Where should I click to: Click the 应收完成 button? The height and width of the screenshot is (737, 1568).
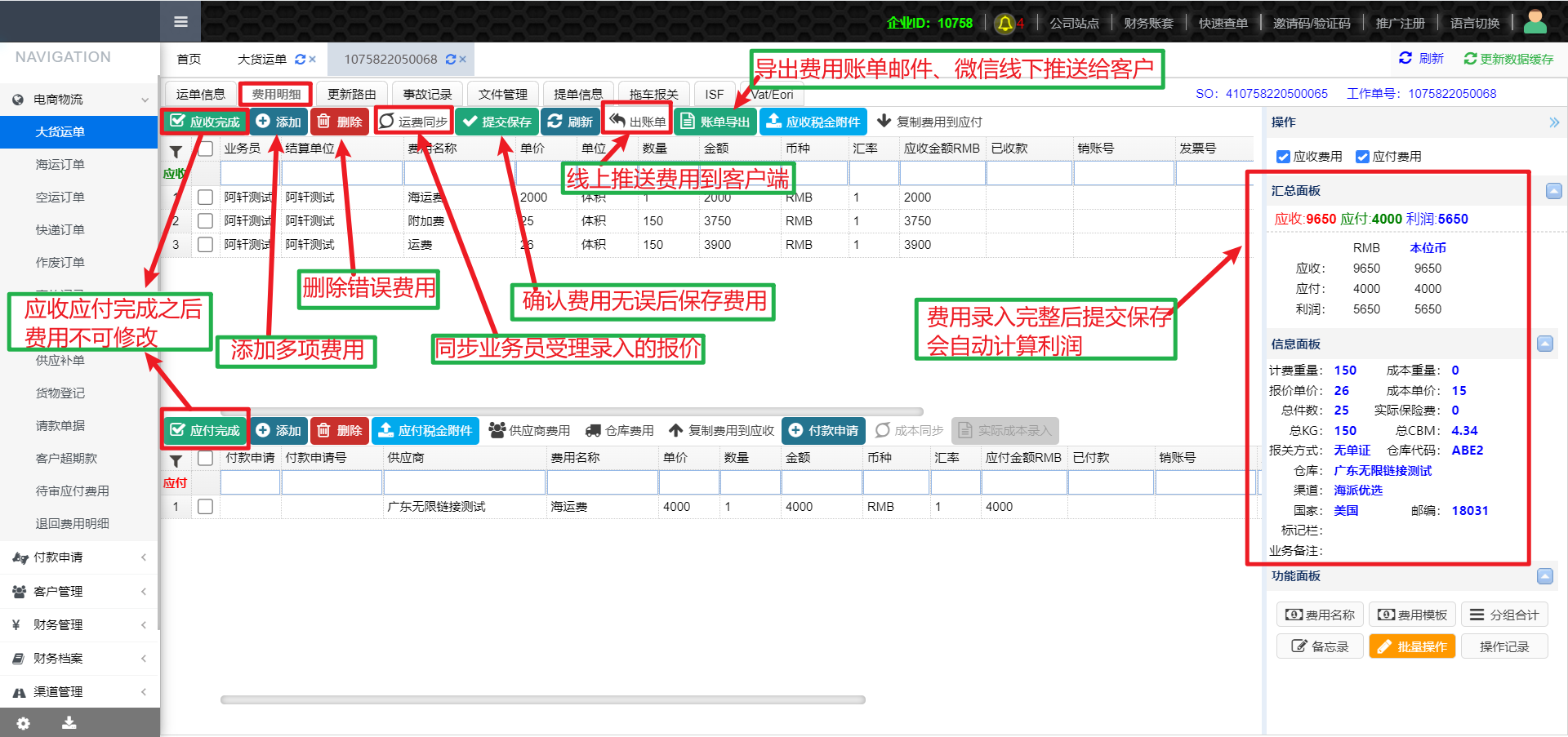(205, 122)
